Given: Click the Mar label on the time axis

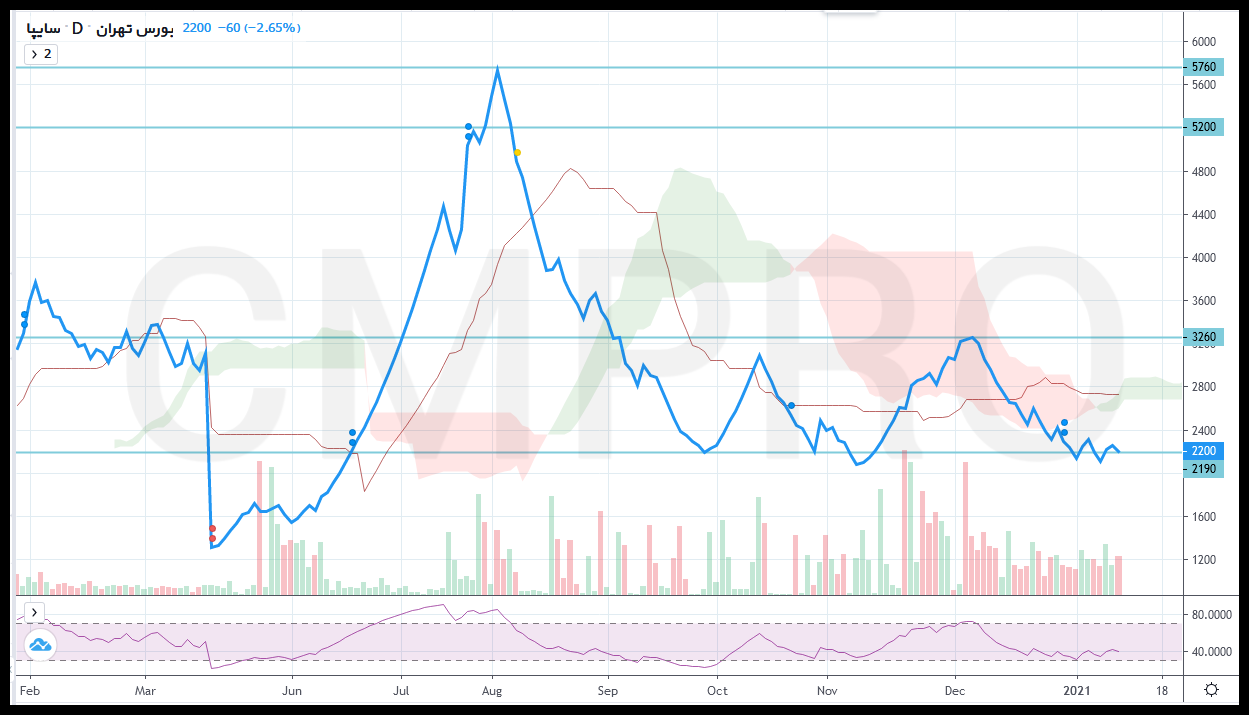Looking at the screenshot, I should point(146,690).
